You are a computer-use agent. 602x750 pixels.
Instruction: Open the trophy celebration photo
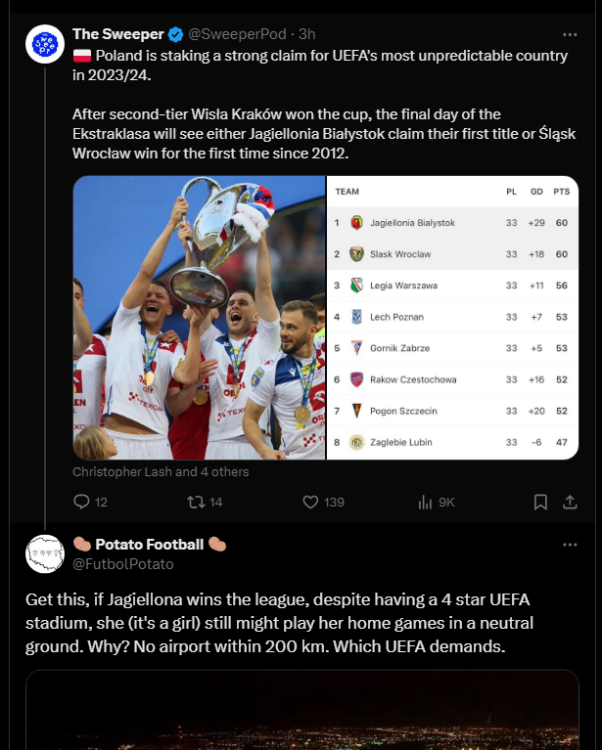pyautogui.click(x=199, y=317)
